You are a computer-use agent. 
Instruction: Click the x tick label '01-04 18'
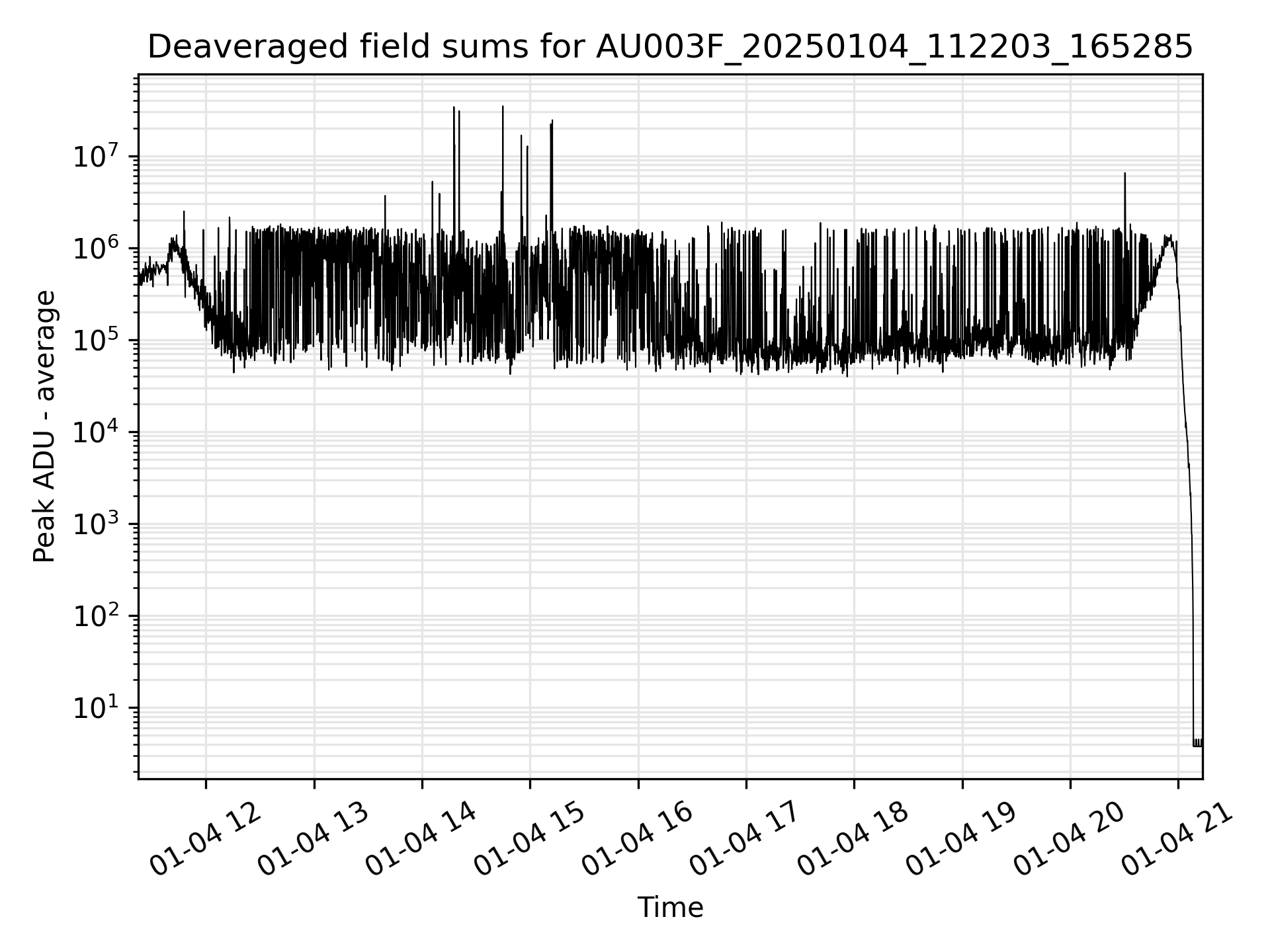tap(855, 838)
